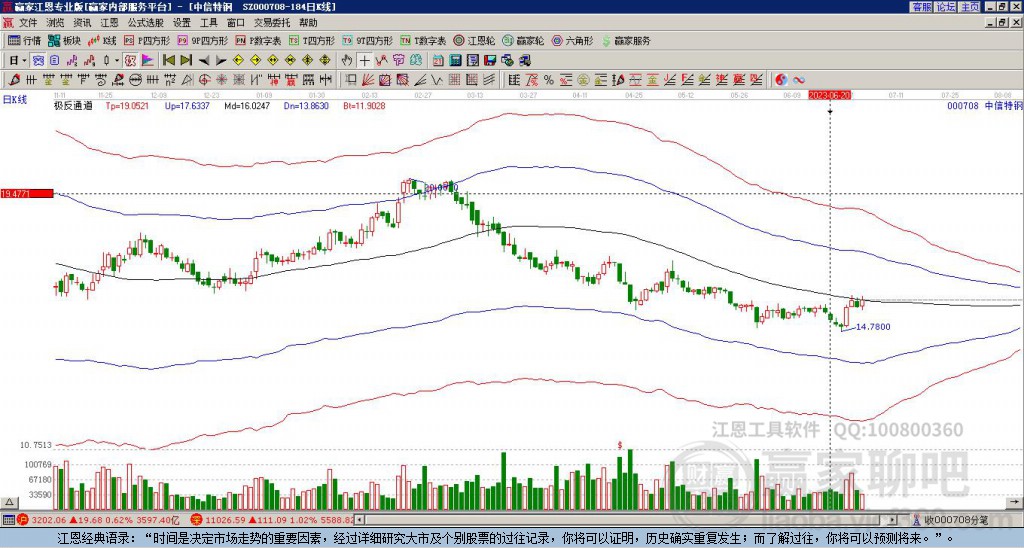Collapse the volume panel triangle button

(x=9, y=502)
